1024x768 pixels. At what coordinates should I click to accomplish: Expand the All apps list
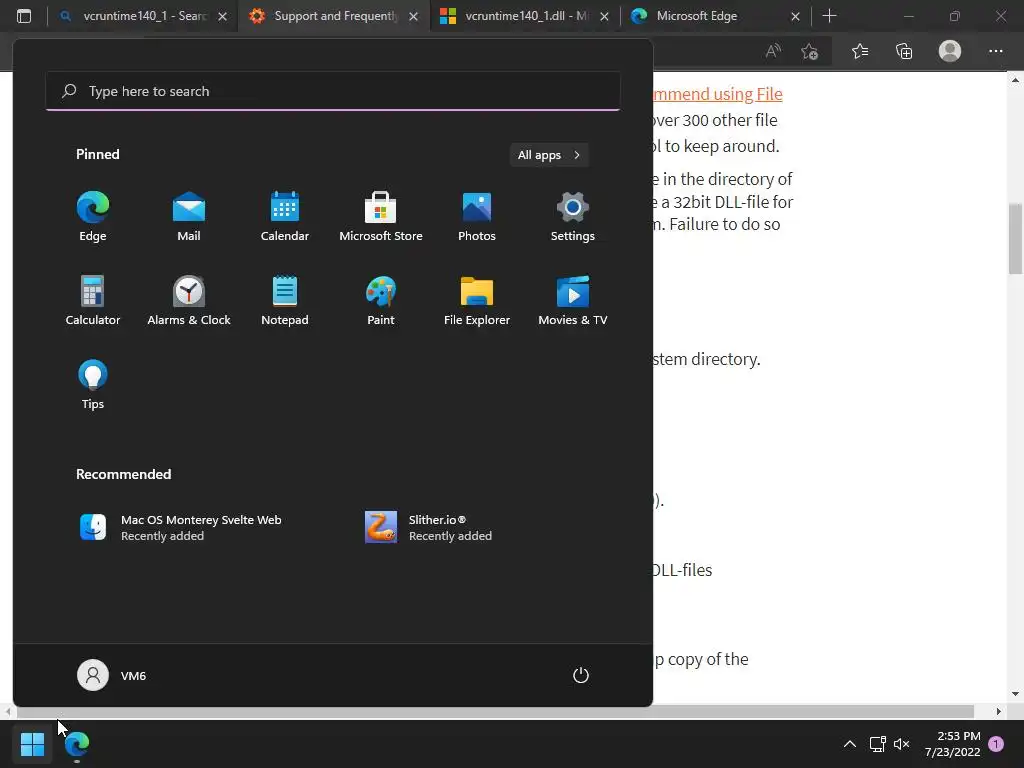tap(549, 155)
